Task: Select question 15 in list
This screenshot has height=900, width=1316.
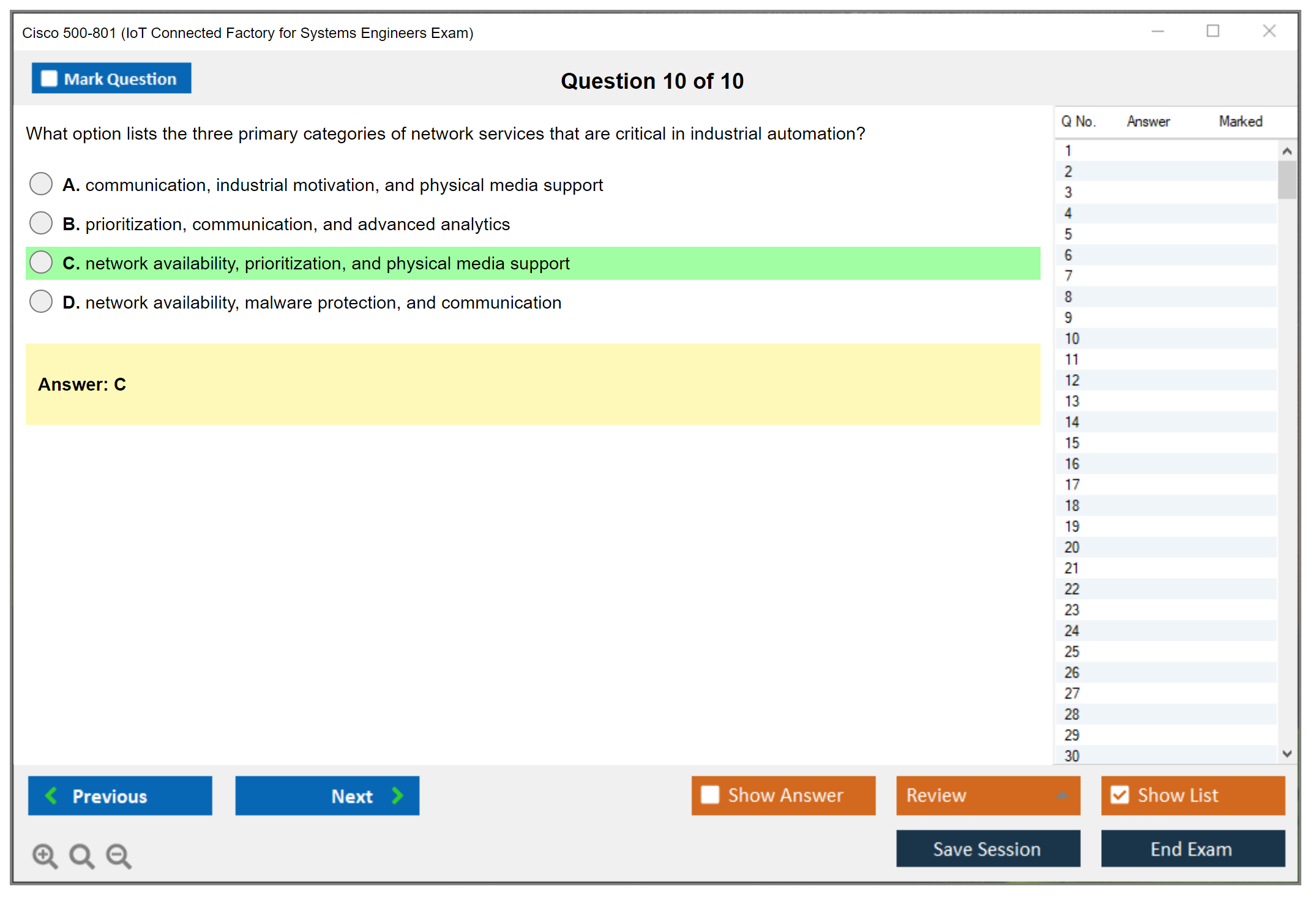Action: point(1072,443)
